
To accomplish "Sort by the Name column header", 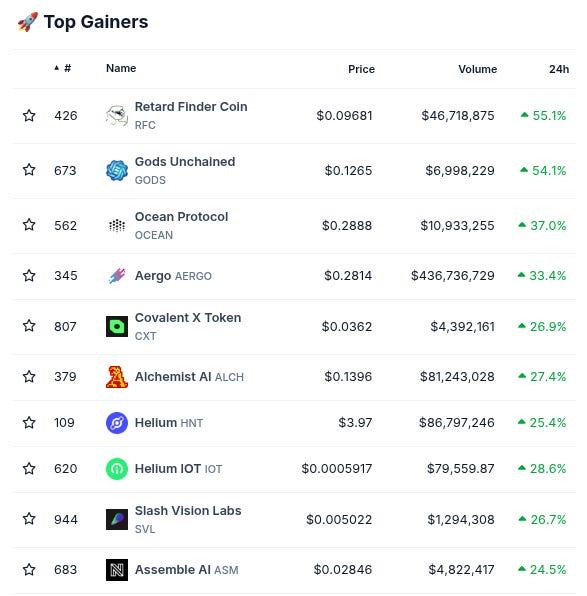I will click(121, 68).
